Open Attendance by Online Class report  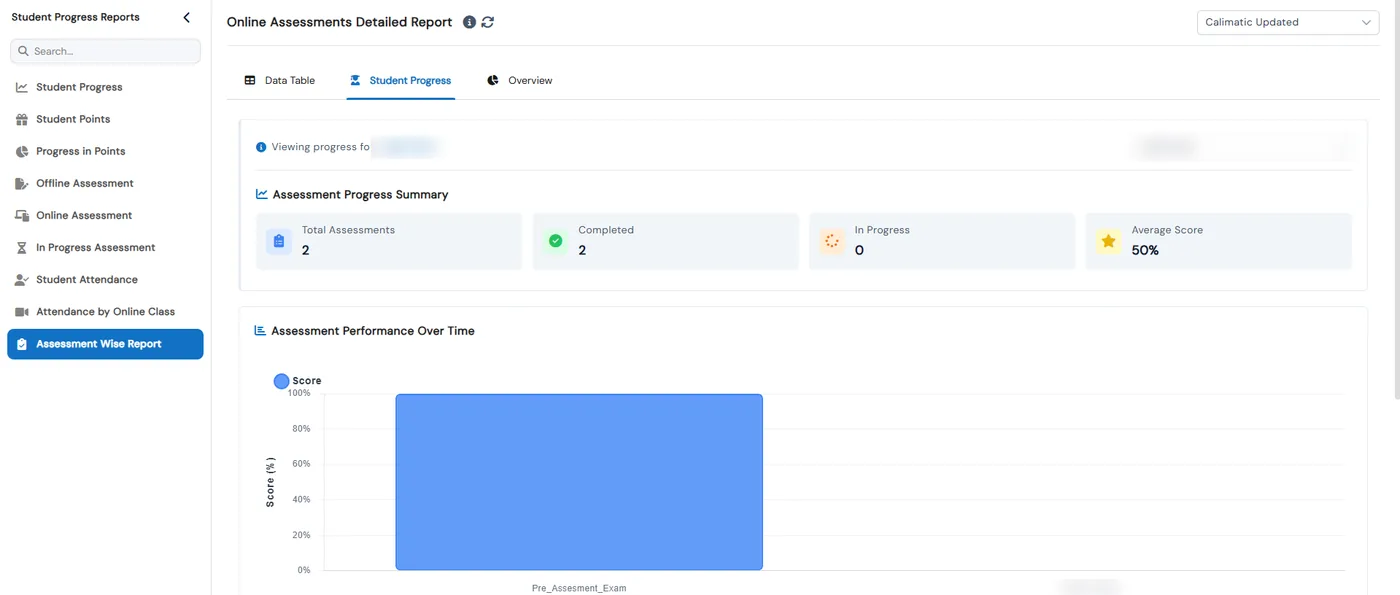pos(105,311)
